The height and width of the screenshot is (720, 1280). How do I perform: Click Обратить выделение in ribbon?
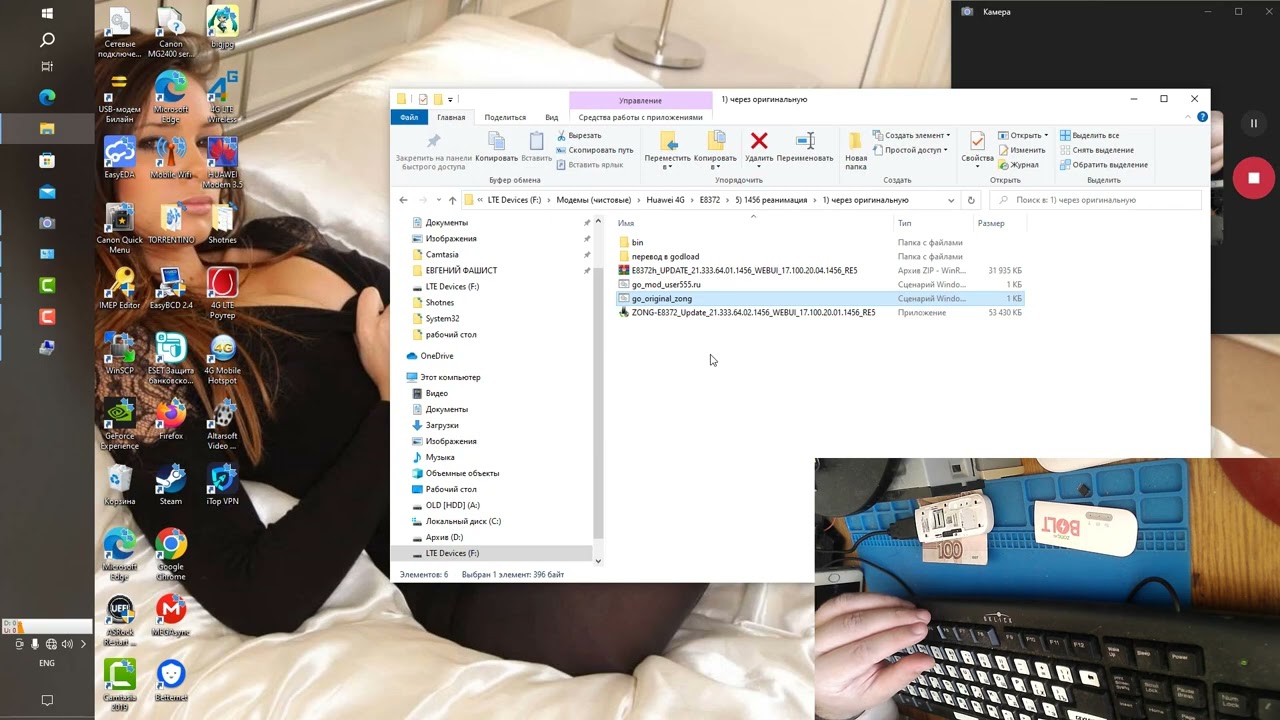tap(1103, 165)
